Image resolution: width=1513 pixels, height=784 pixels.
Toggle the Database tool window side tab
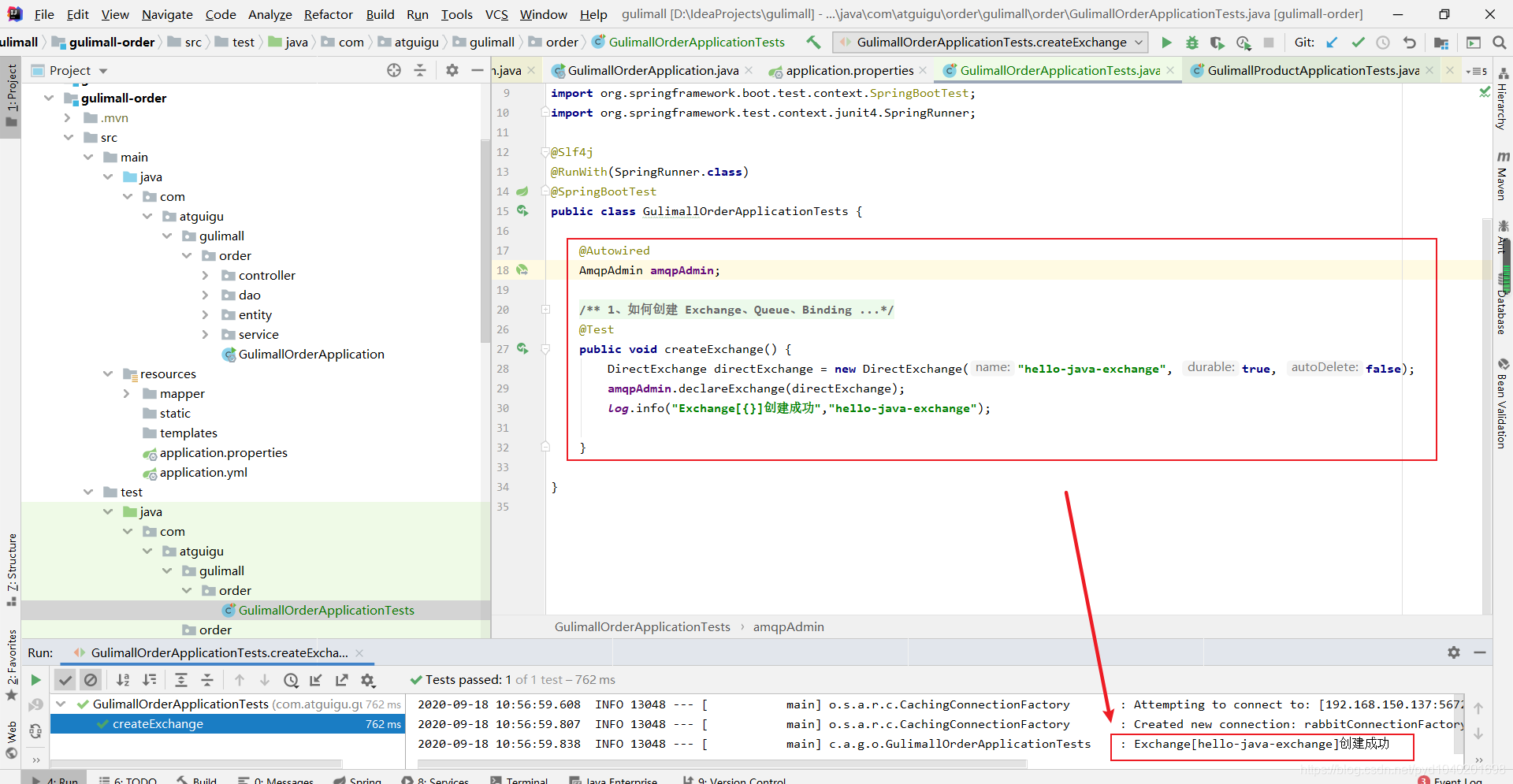(1503, 304)
